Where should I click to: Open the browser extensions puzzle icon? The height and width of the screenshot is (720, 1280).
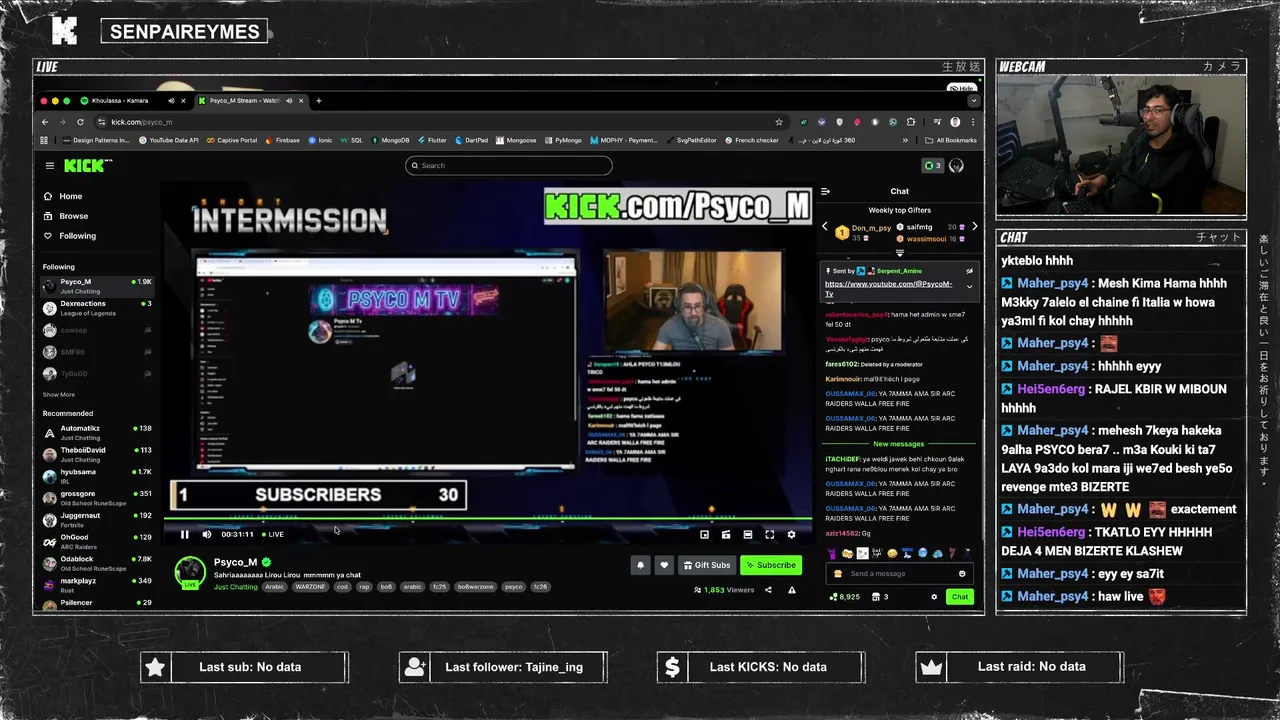point(910,122)
